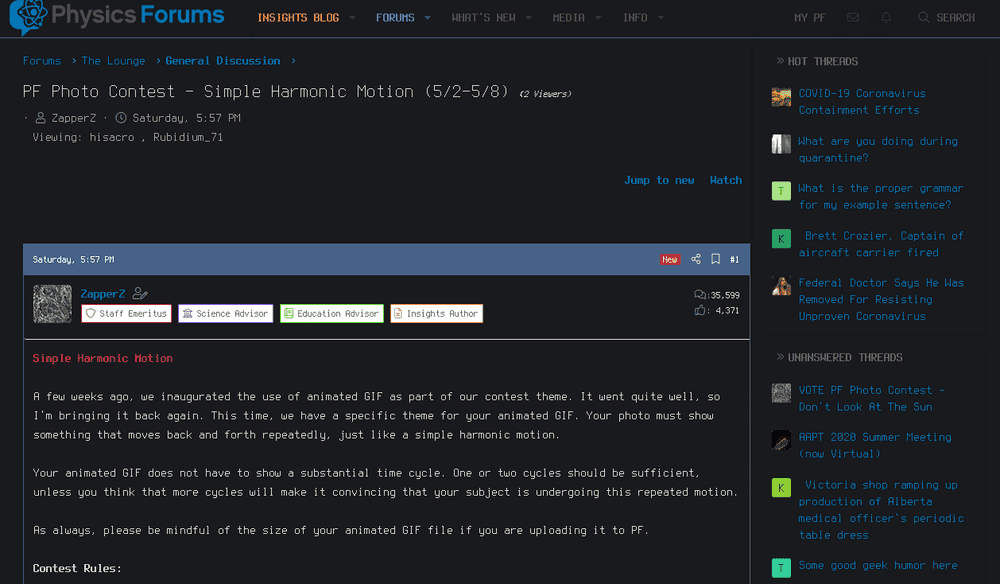Click viewer Rubidium_71
Image resolution: width=1000 pixels, height=584 pixels.
(188, 137)
